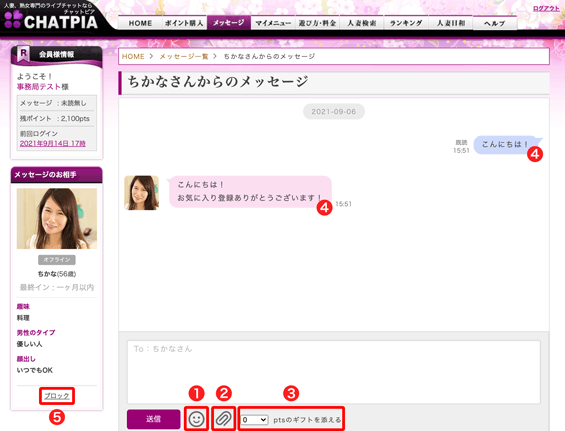
Task: Click the smiley emoji icon
Action: [x=196, y=419]
